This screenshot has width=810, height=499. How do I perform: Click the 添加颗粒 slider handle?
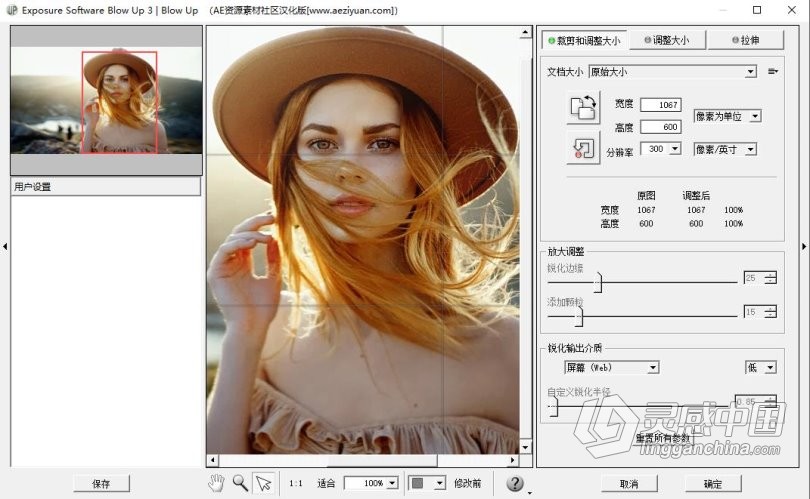pos(579,316)
